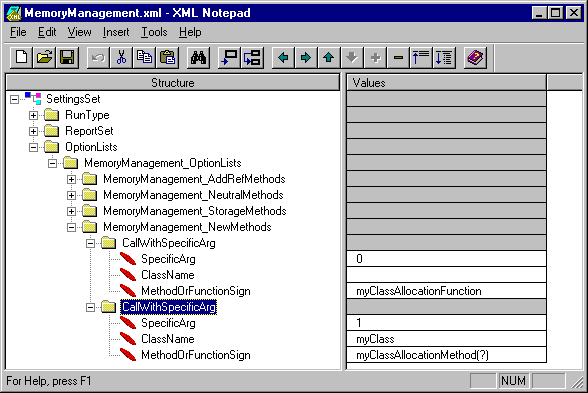Open the Help menu

coord(190,32)
